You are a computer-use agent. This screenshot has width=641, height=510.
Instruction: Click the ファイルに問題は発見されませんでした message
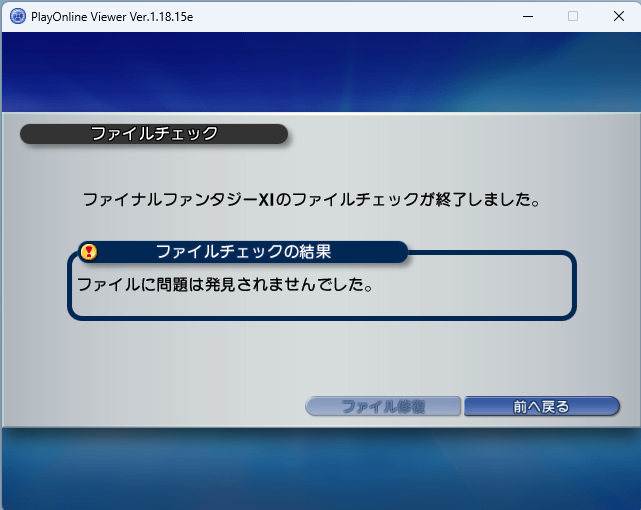(225, 284)
